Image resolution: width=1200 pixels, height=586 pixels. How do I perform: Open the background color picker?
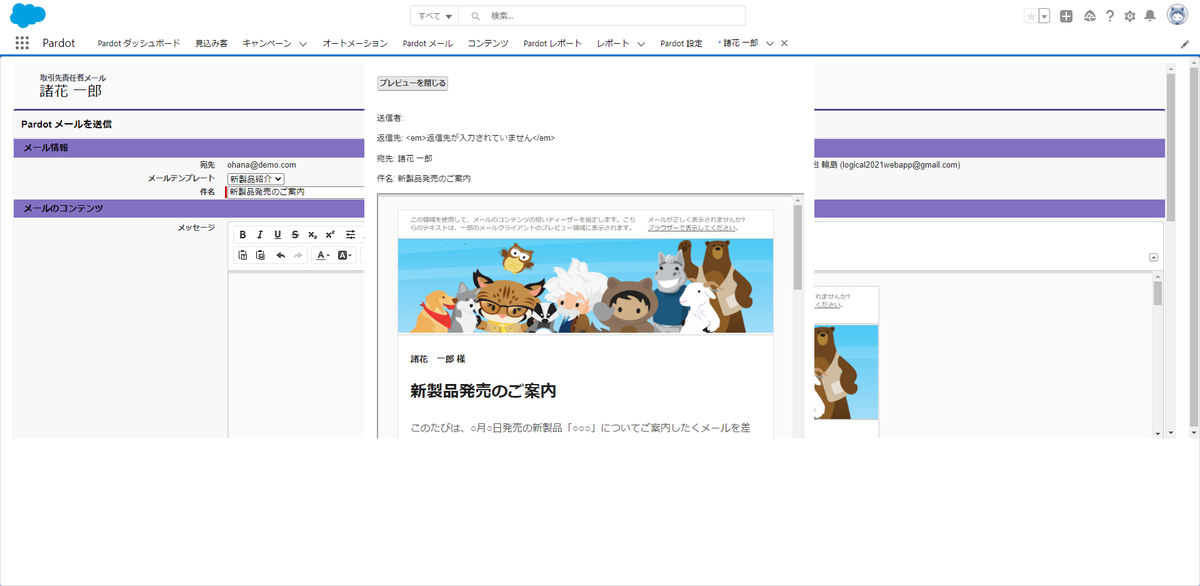345,255
